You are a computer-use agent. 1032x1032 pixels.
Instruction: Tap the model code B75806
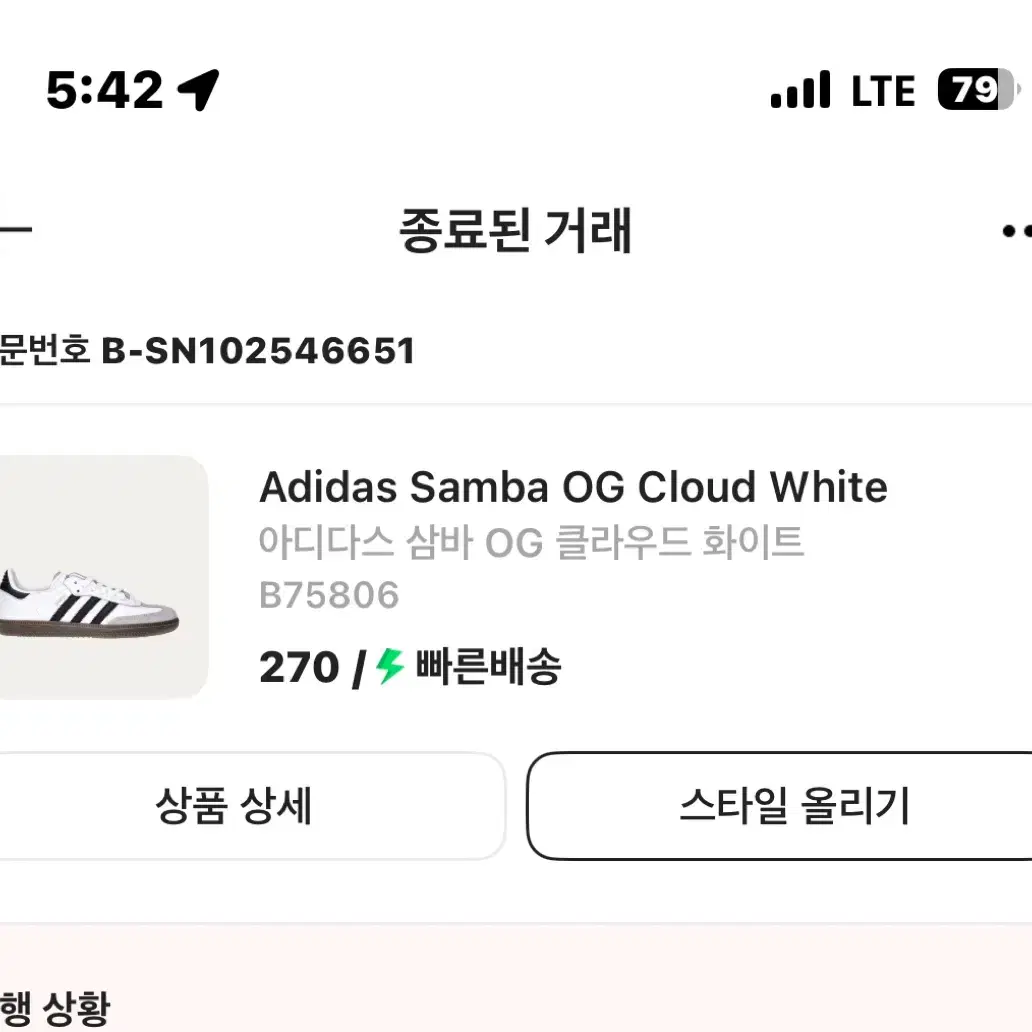pos(329,595)
